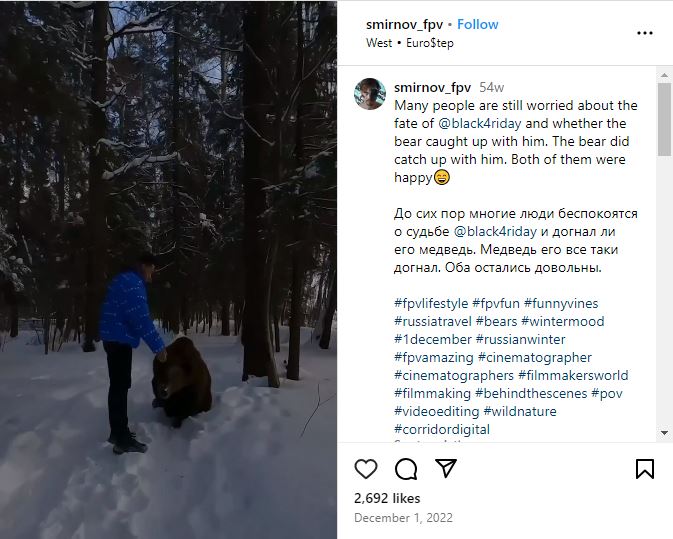Image resolution: width=673 pixels, height=539 pixels.
Task: Click the commenter profile picture avatar
Action: (x=370, y=93)
